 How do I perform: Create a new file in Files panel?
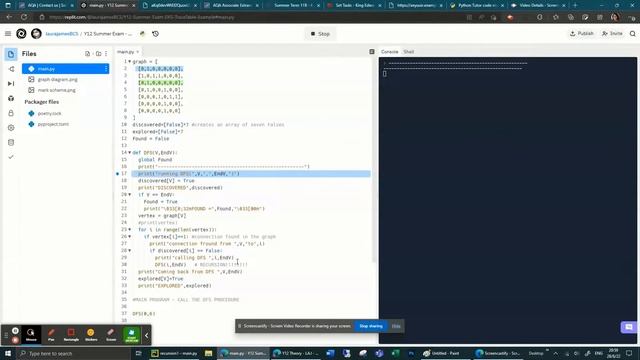point(87,54)
